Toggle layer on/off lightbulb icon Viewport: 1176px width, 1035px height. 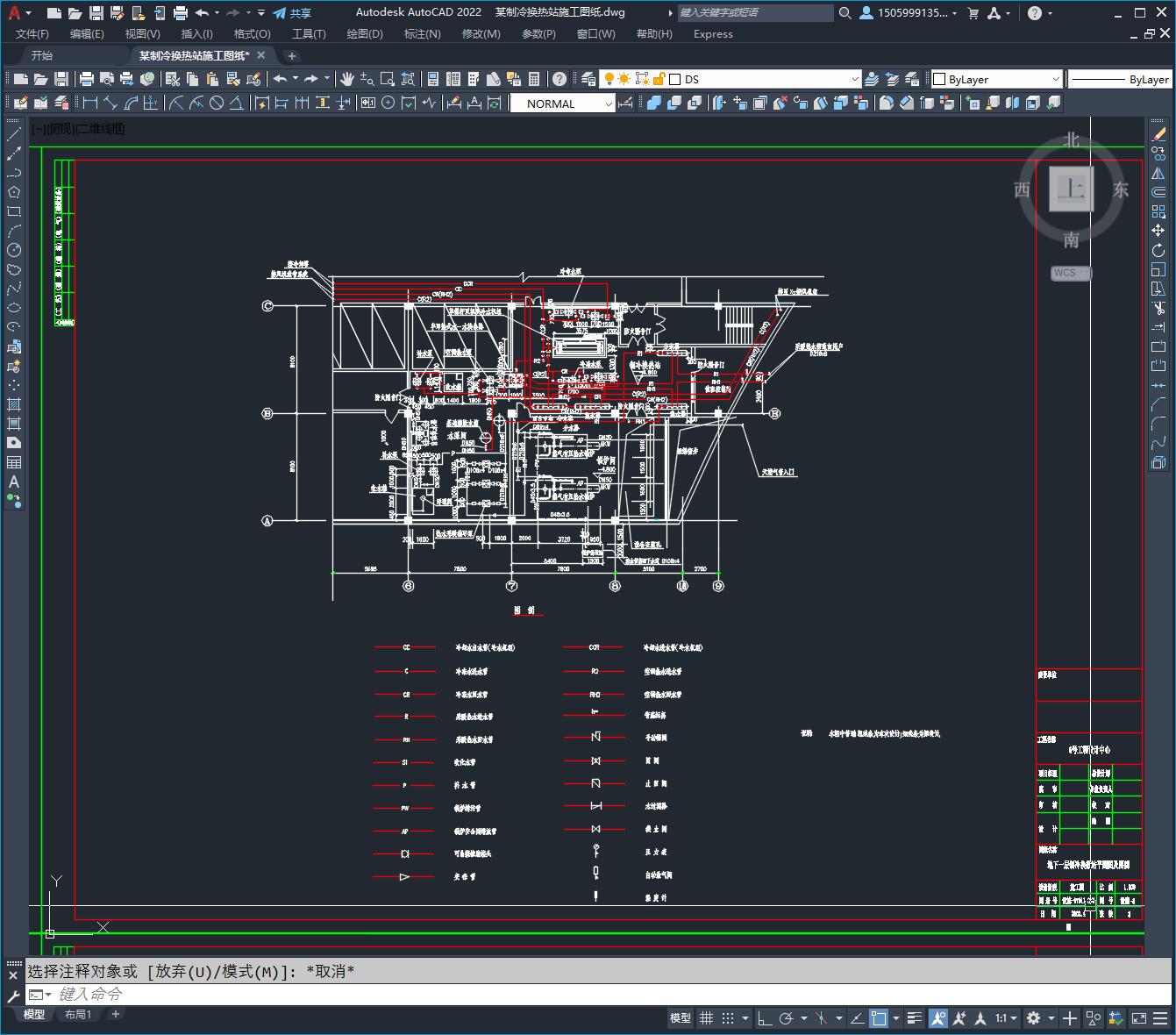[608, 79]
